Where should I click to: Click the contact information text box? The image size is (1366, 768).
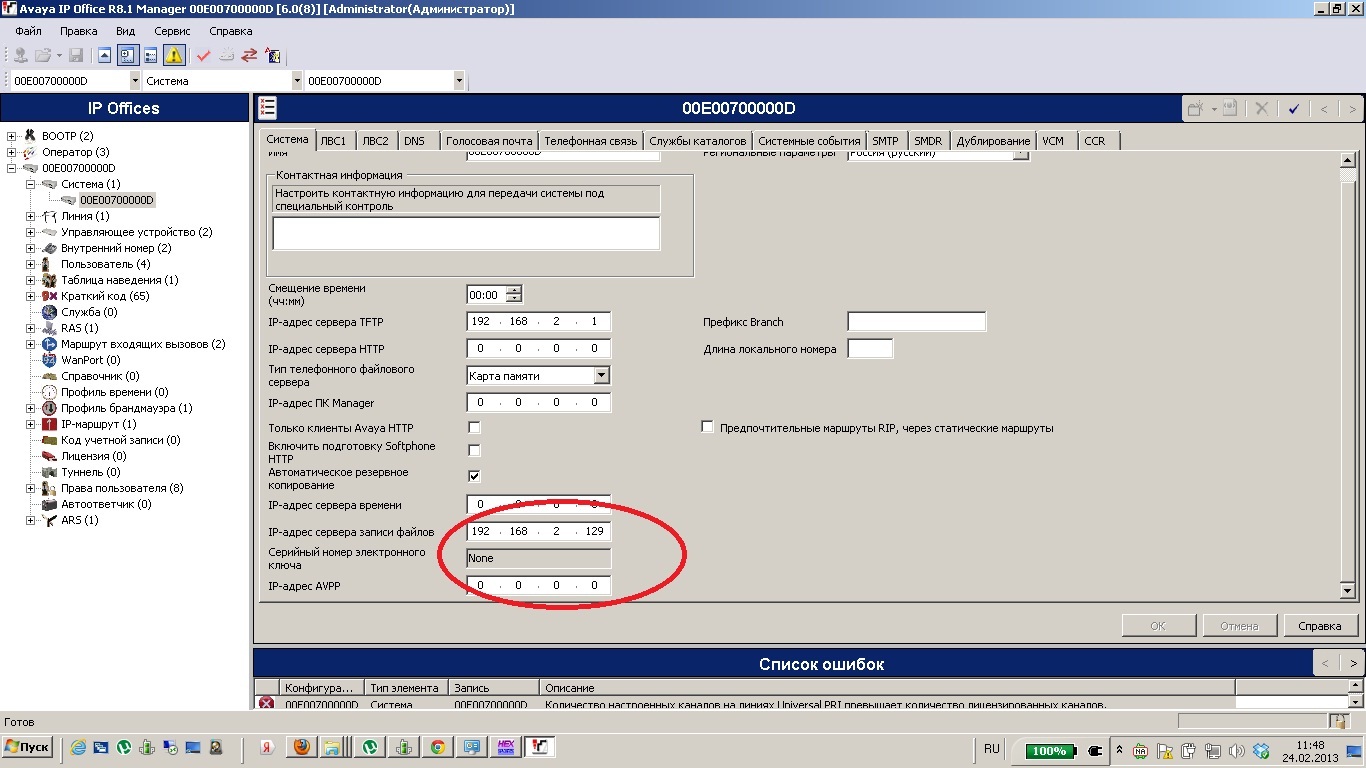pyautogui.click(x=466, y=233)
